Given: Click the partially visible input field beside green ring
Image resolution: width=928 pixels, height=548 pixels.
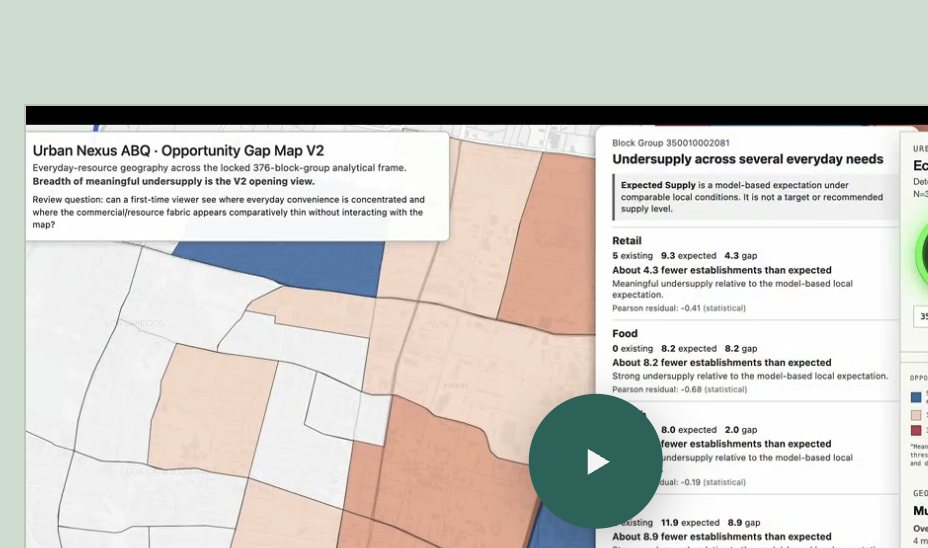Looking at the screenshot, I should (x=920, y=316).
